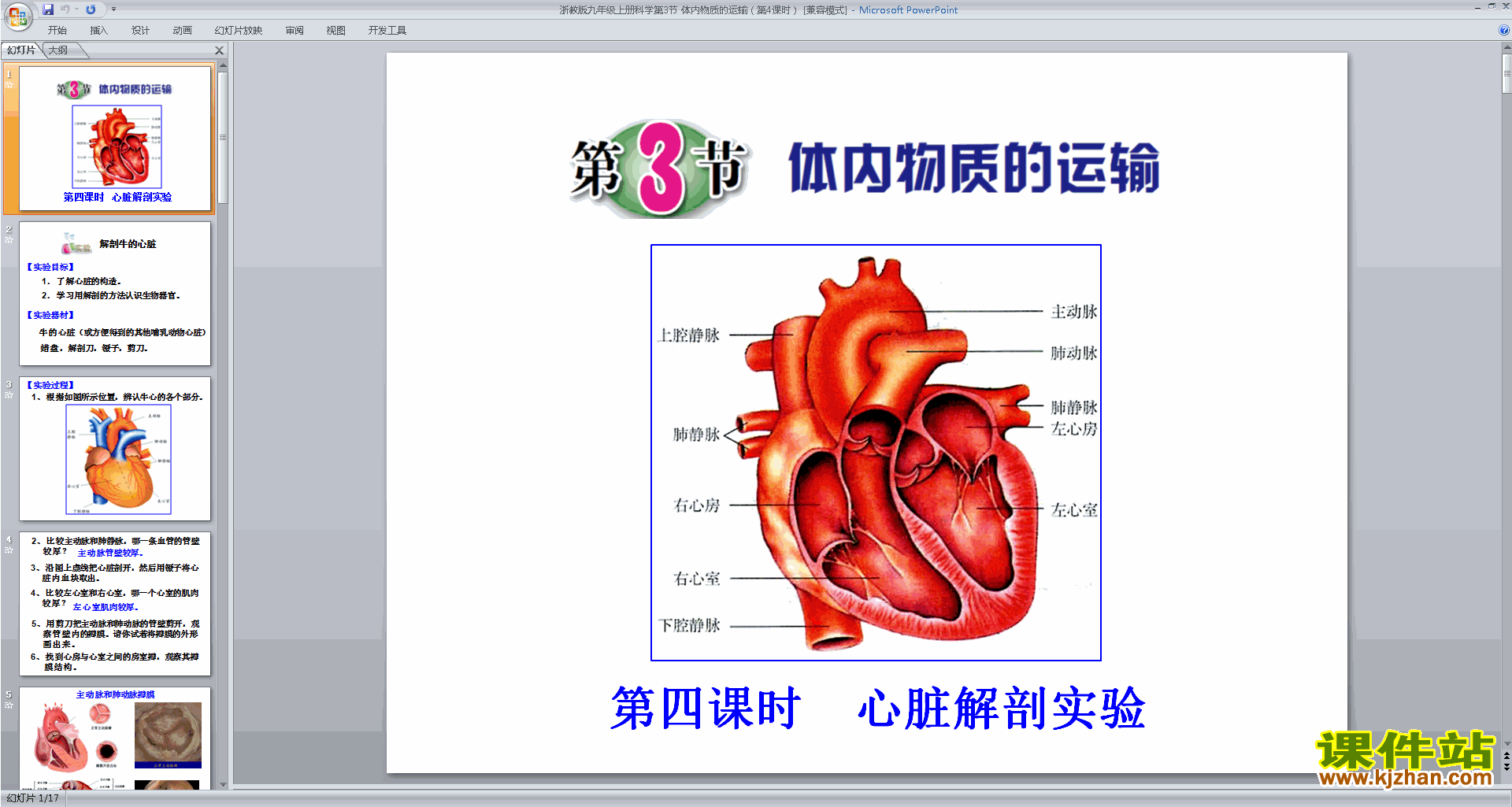
Task: Select slide 2 thumbnail 解剖牛的心脏
Action: click(115, 294)
